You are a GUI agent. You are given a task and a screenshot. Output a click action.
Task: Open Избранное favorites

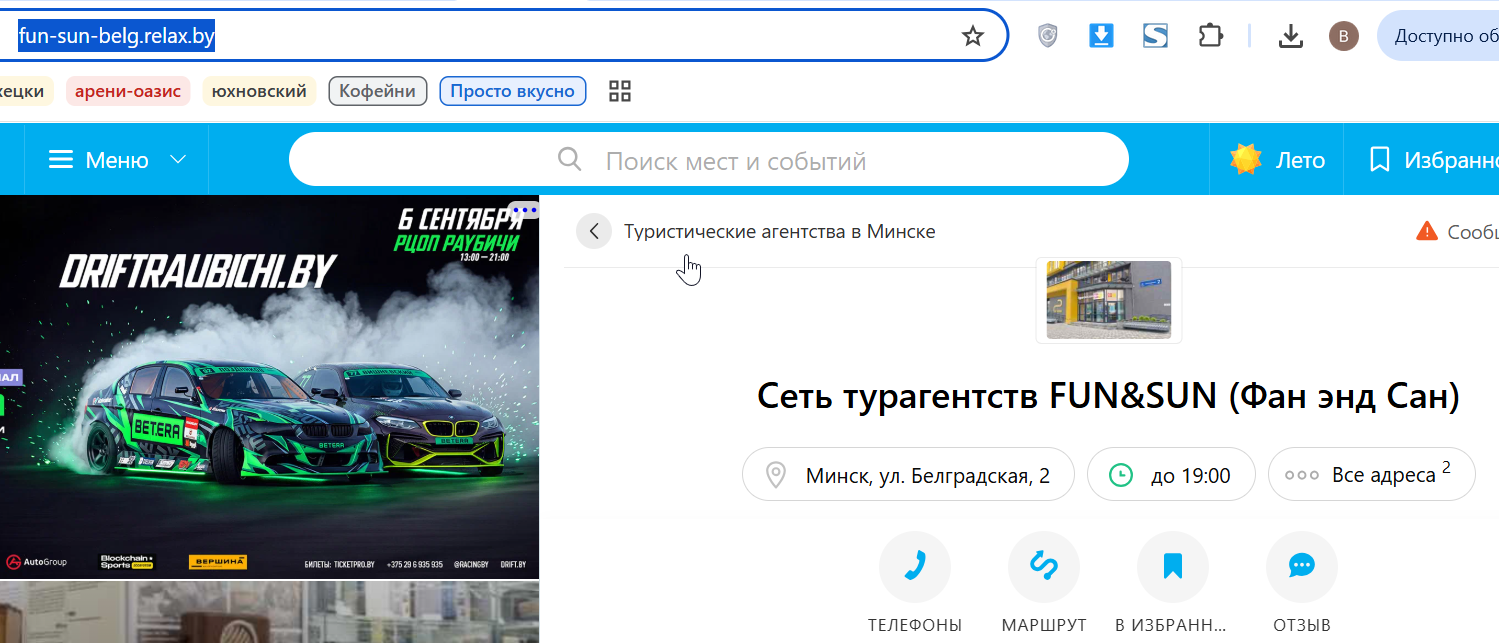click(1433, 160)
